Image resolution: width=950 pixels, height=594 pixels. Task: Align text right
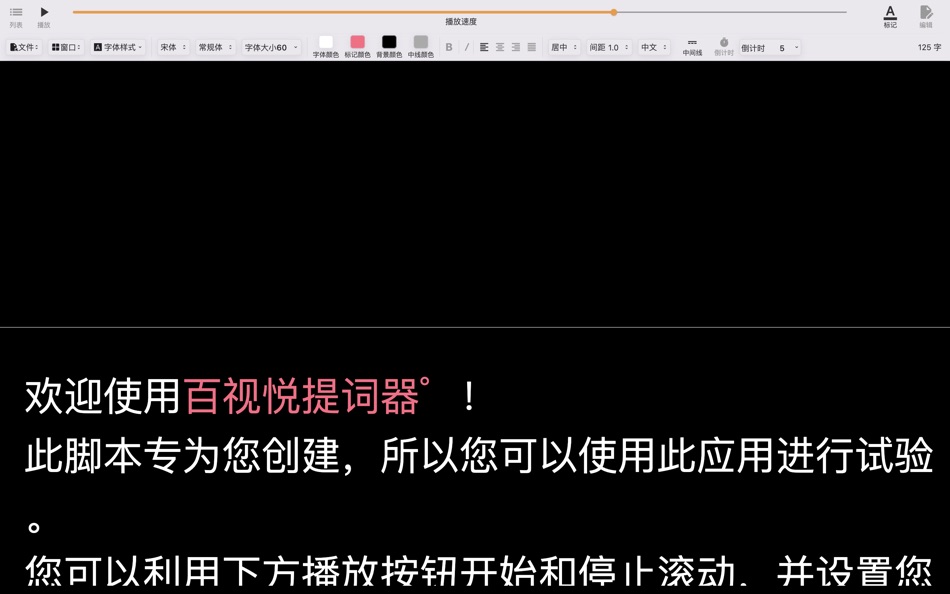pyautogui.click(x=516, y=47)
